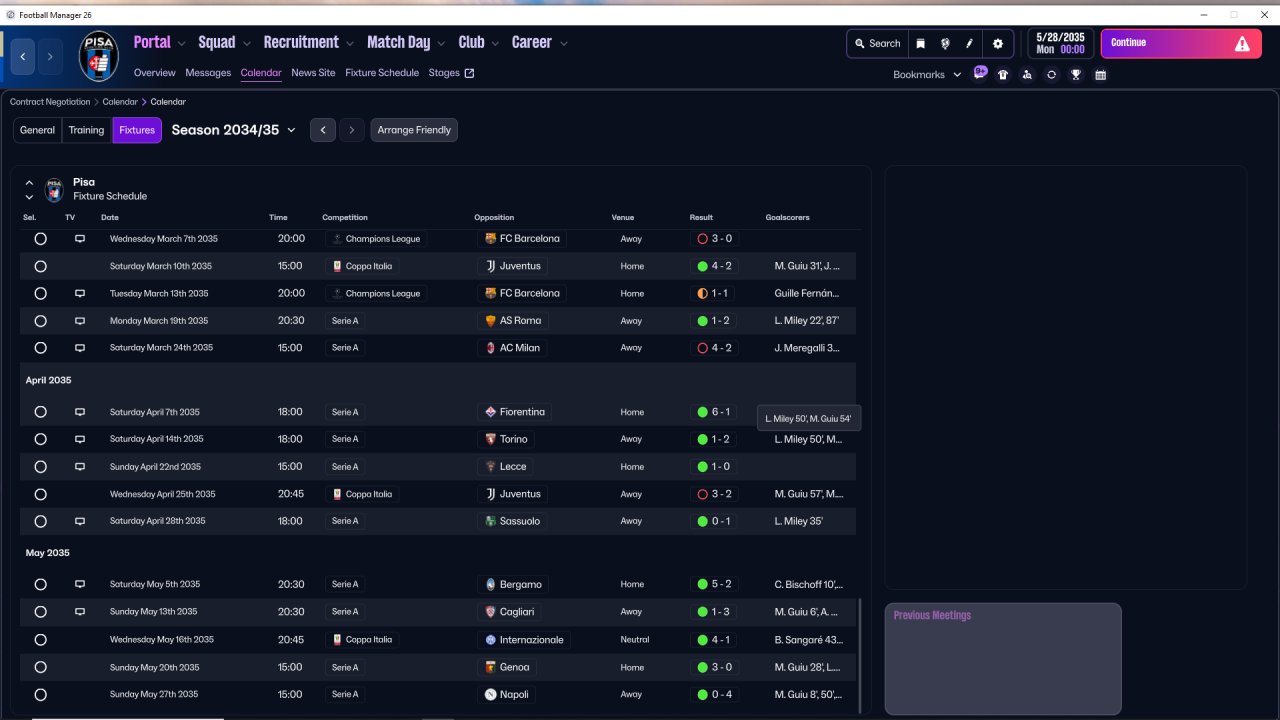Switch to the Training calendar tab

(86, 130)
